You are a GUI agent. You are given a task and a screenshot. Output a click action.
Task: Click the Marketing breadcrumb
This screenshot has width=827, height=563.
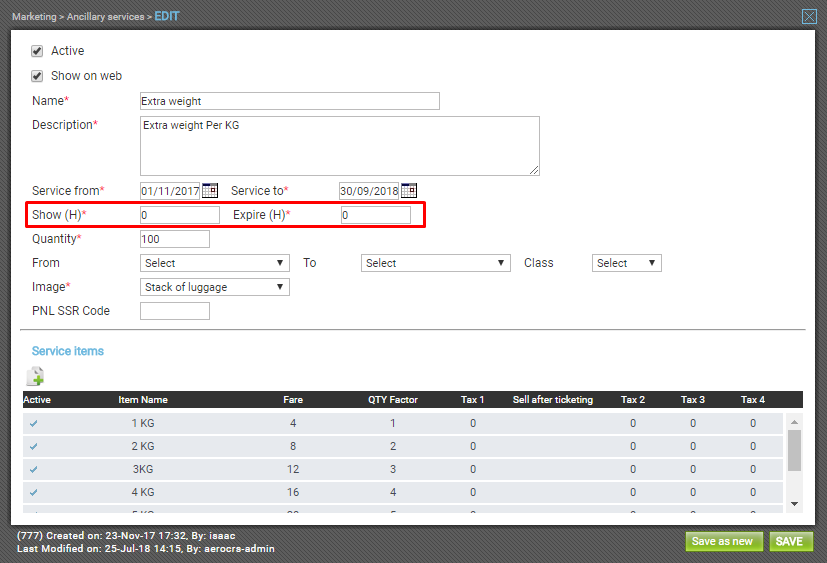[34, 16]
